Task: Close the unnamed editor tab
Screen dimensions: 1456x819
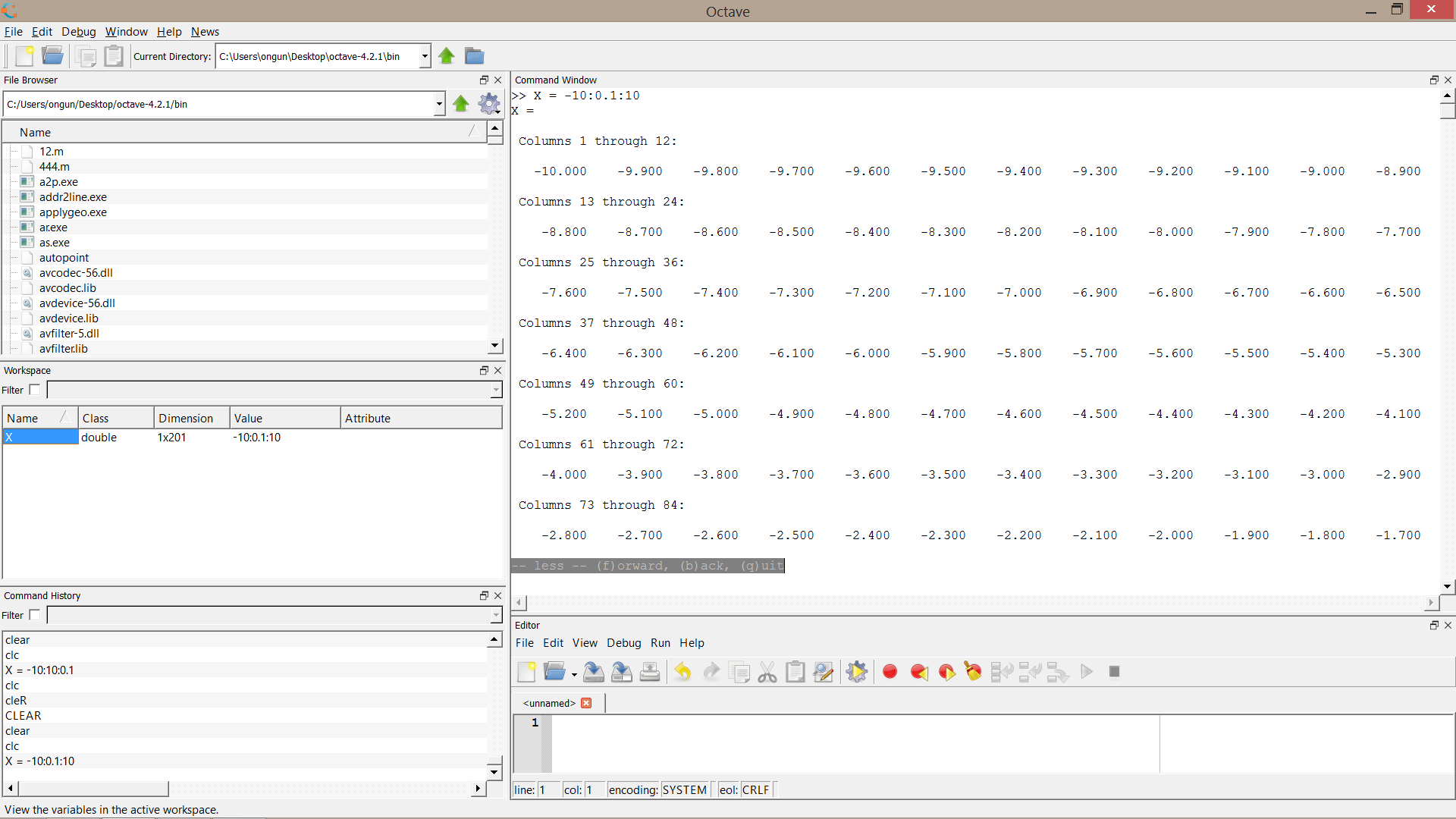Action: (x=586, y=703)
